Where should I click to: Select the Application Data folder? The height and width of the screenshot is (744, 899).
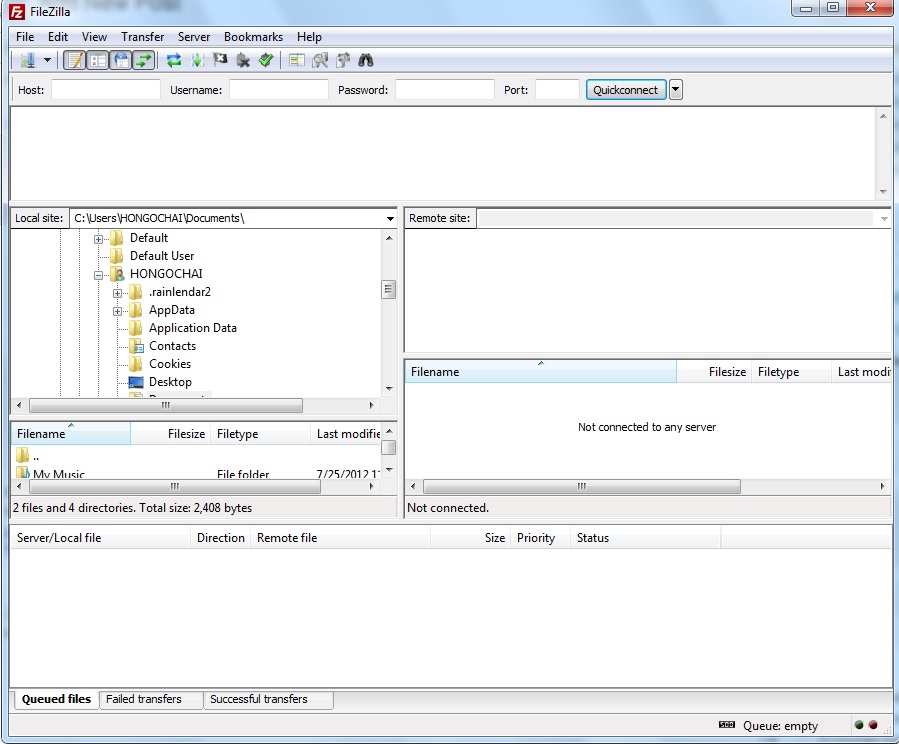[x=193, y=328]
